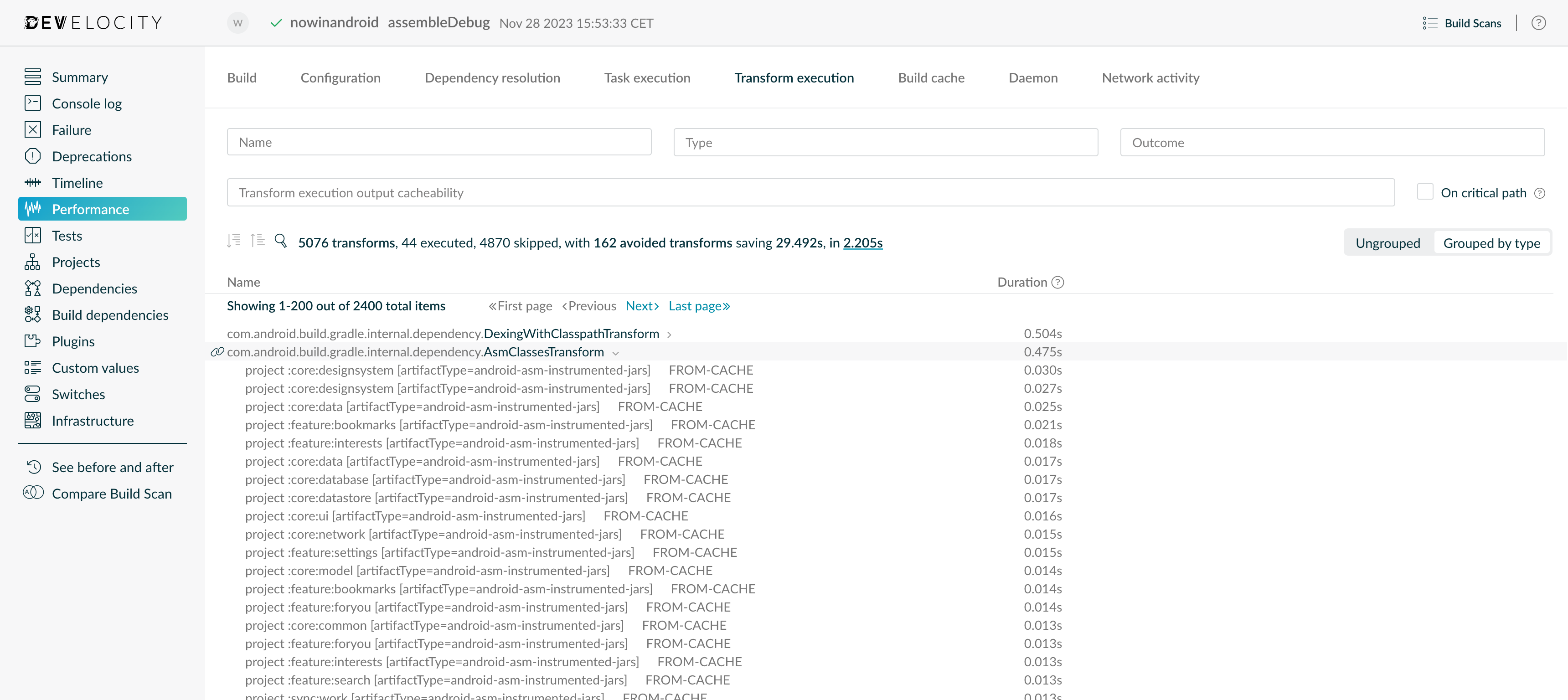Open the Deprecations icon
1568x700 pixels.
(33, 156)
